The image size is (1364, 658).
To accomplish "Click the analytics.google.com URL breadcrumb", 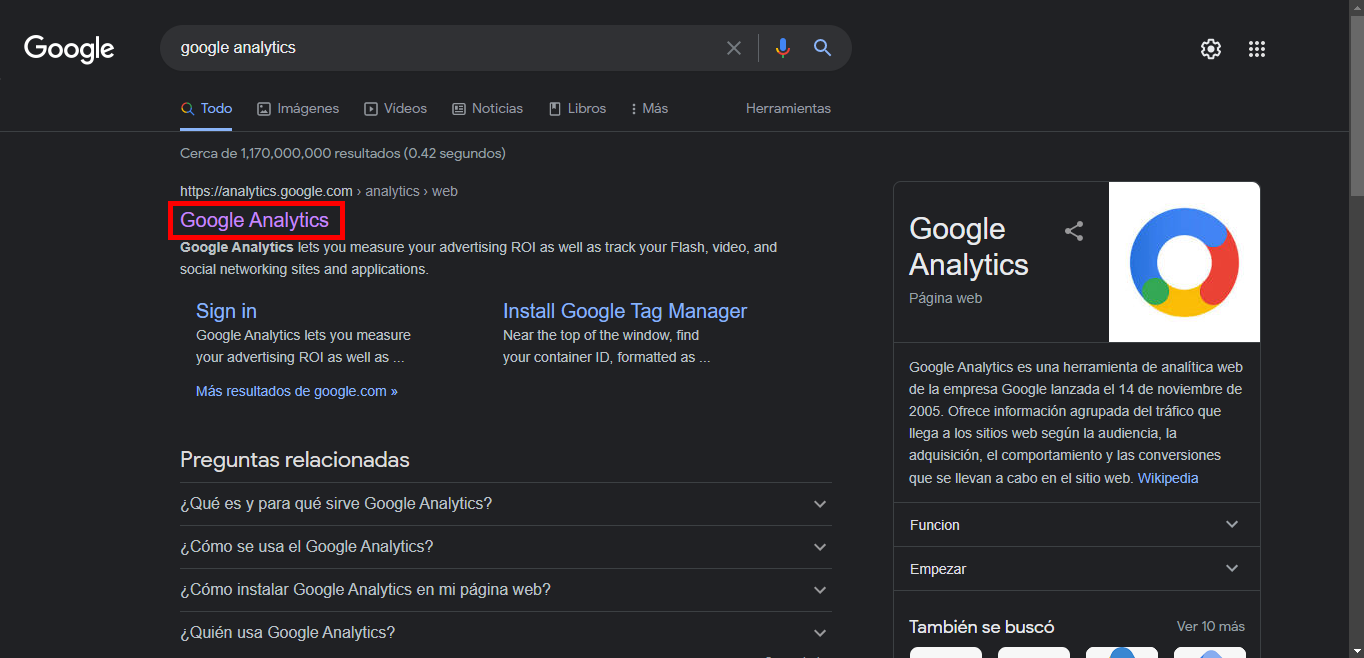I will pos(318,191).
